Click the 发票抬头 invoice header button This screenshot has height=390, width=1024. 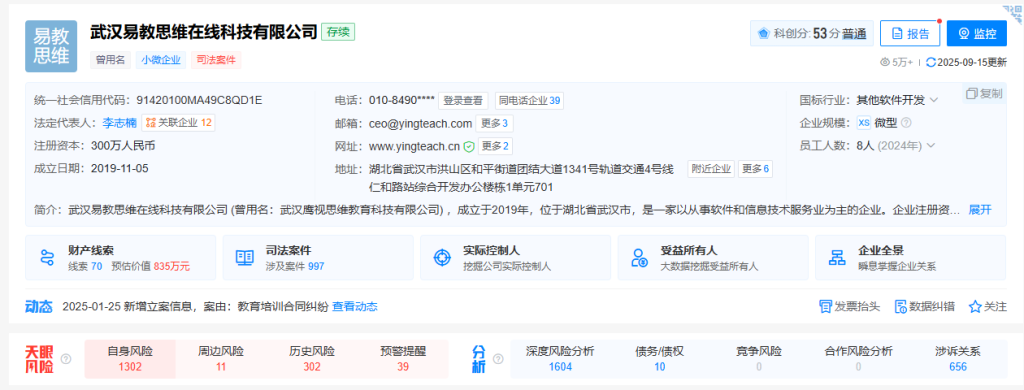tap(849, 306)
